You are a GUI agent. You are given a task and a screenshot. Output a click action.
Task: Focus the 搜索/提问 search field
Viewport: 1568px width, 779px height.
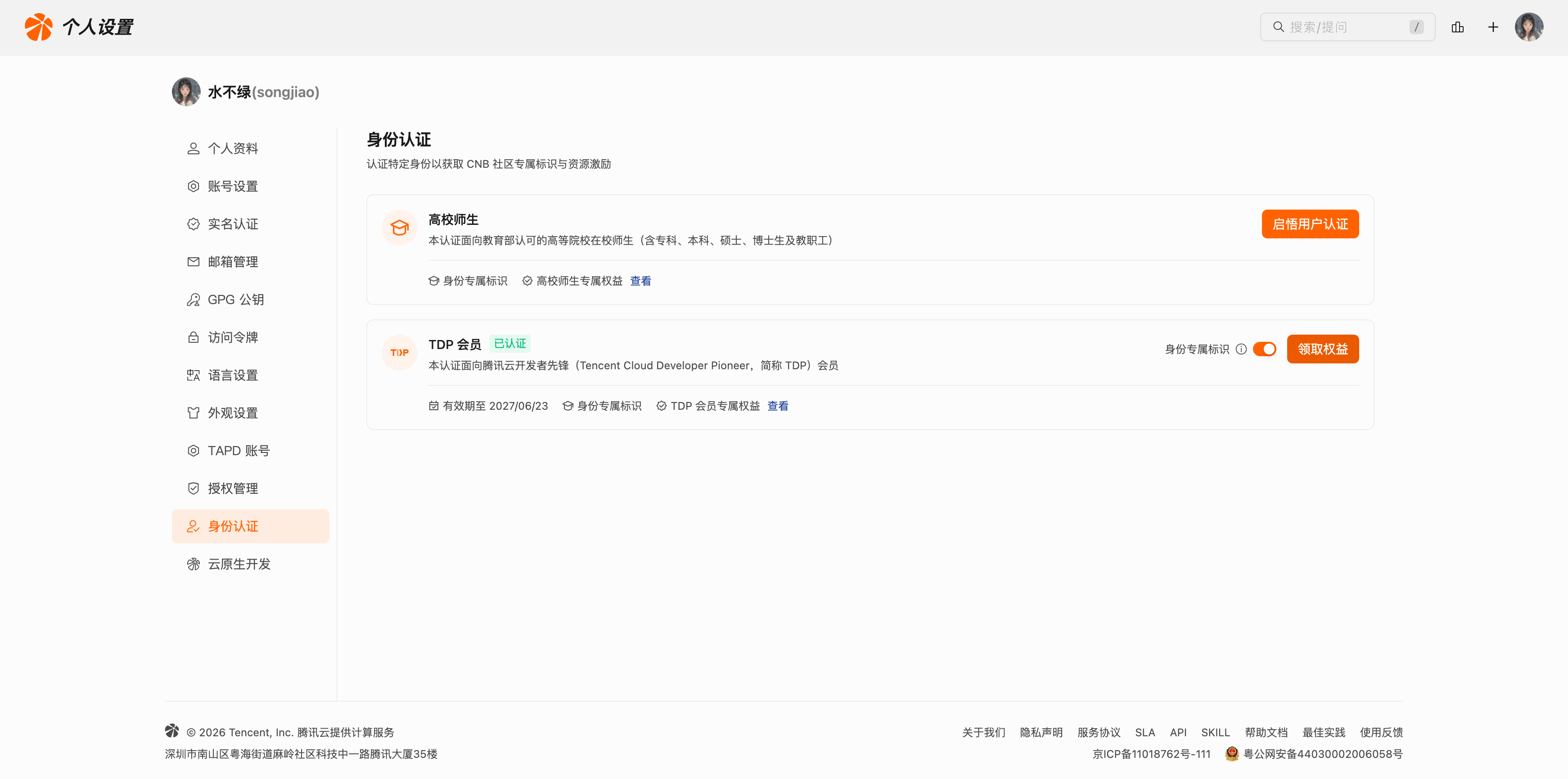tap(1347, 27)
